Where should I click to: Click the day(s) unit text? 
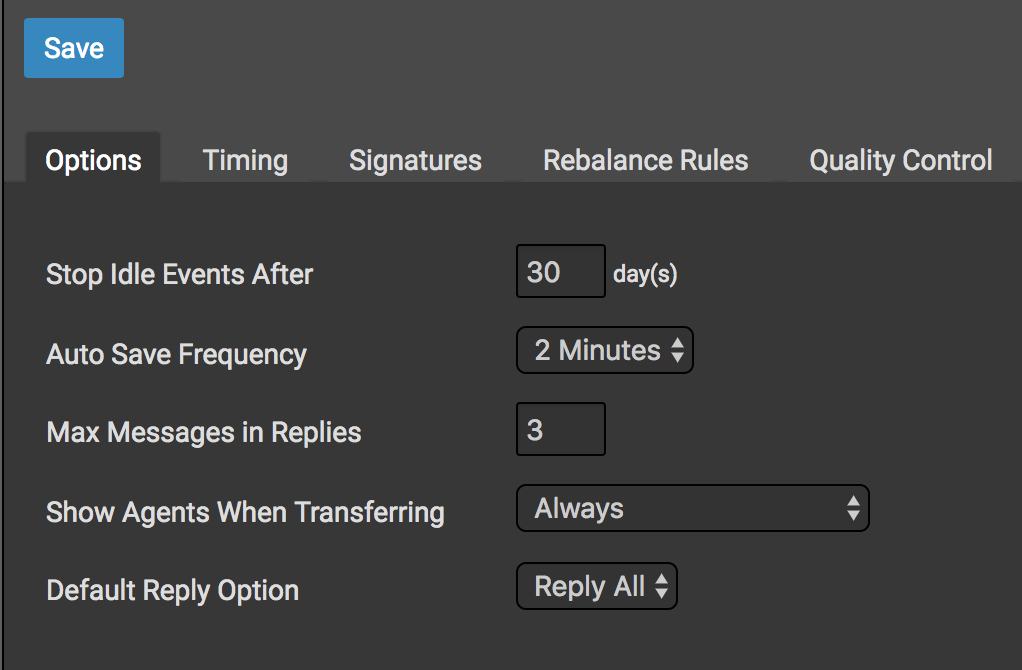(645, 274)
